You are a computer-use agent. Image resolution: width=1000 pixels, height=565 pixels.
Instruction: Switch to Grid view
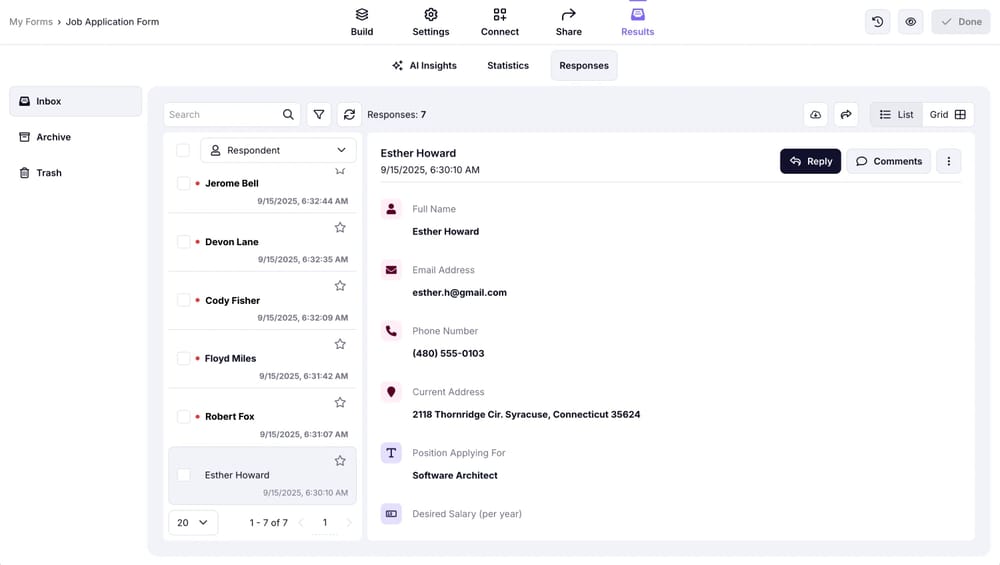[x=947, y=115]
